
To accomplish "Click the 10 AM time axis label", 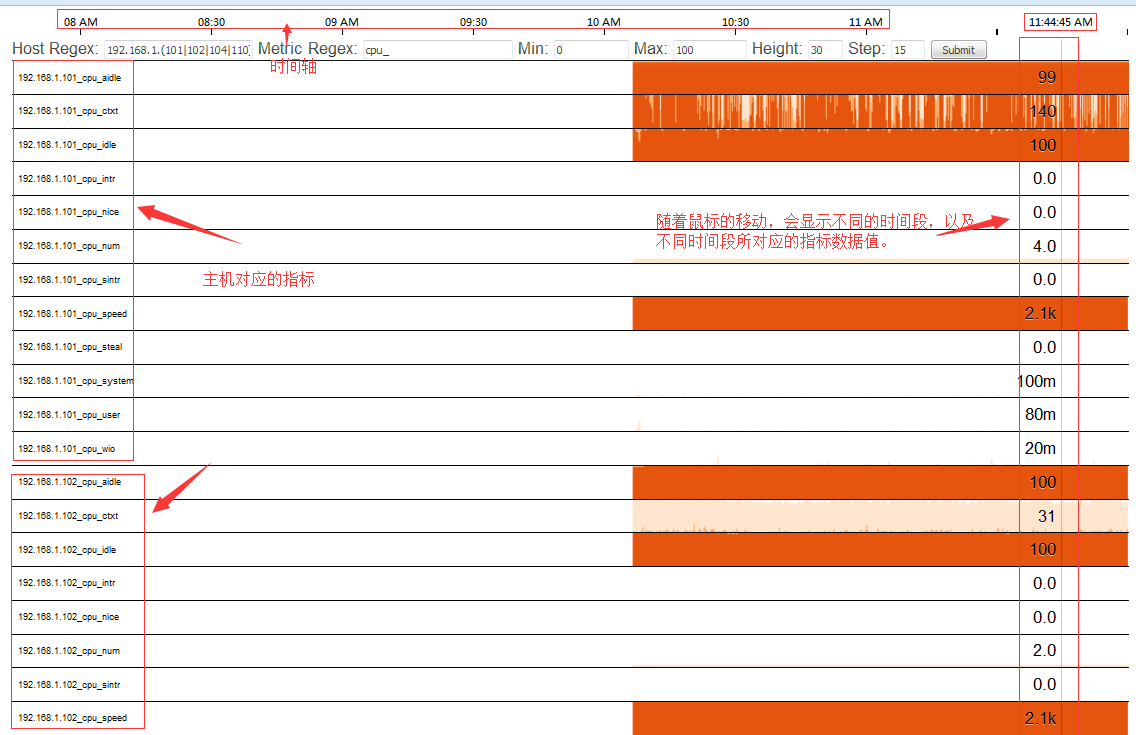I will tap(603, 22).
